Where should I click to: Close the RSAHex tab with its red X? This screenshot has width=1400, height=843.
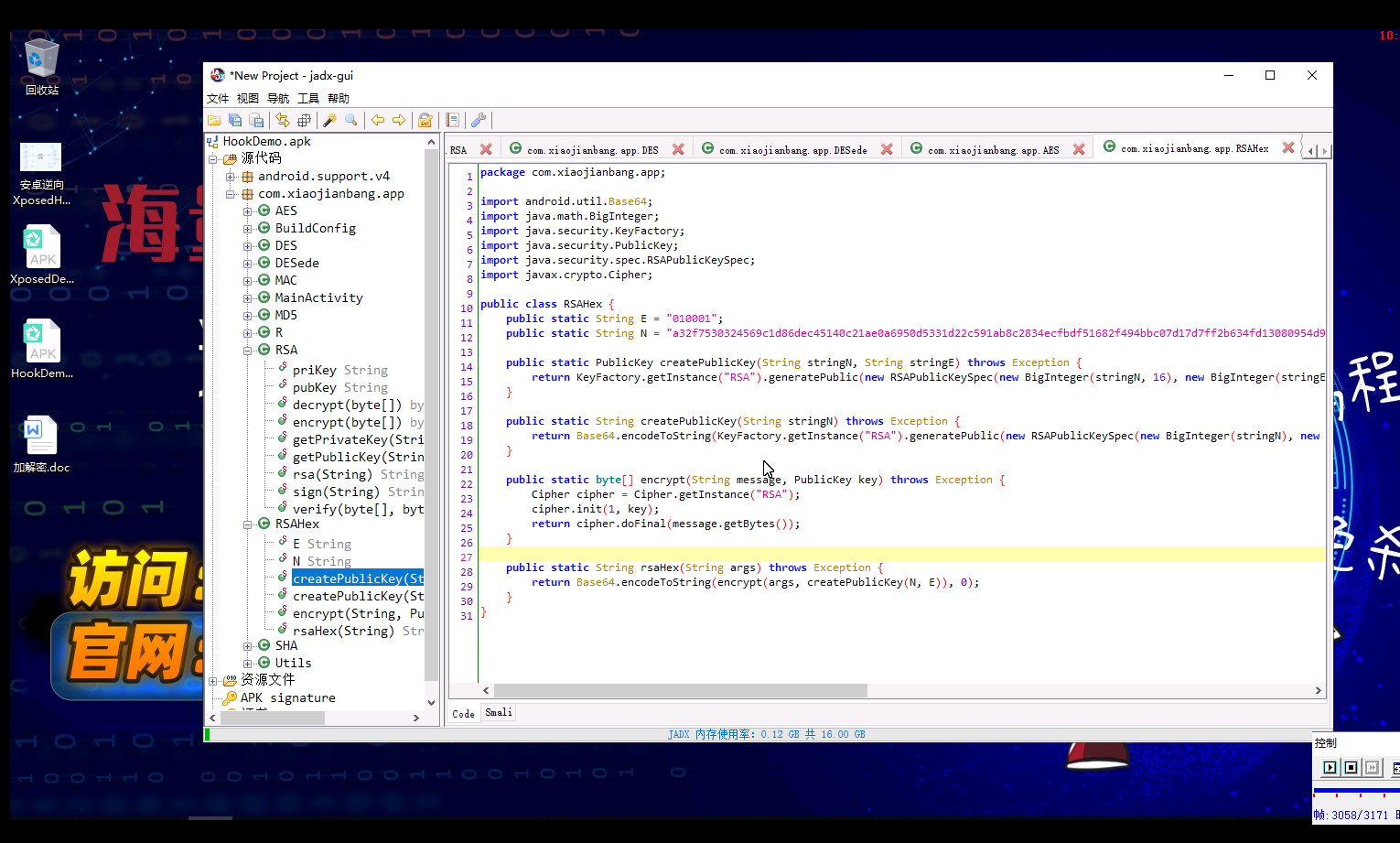tap(1288, 147)
